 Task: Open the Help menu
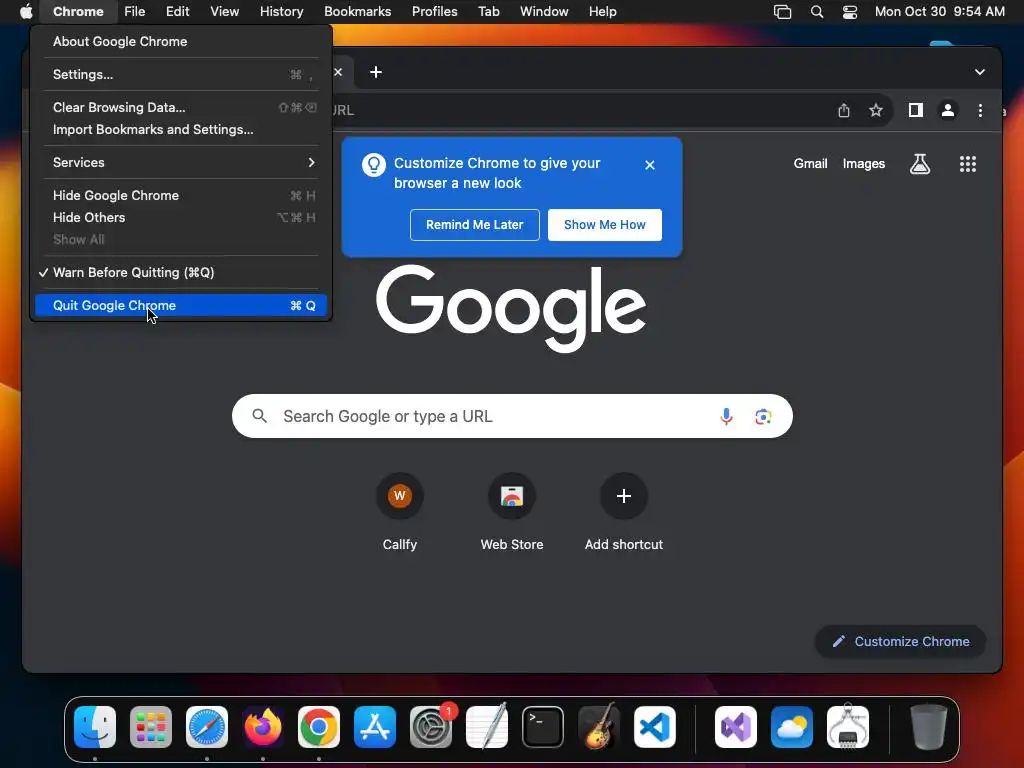point(602,11)
